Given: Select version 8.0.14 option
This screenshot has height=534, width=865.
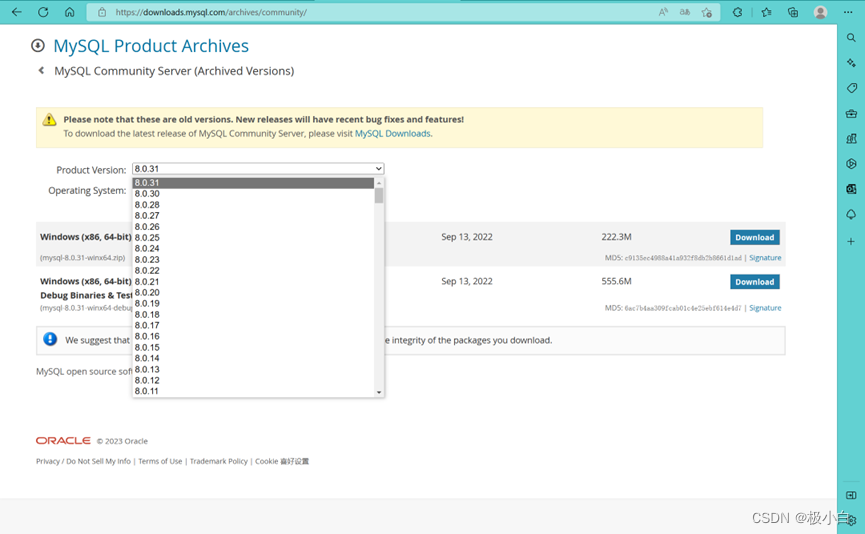Looking at the screenshot, I should point(253,358).
